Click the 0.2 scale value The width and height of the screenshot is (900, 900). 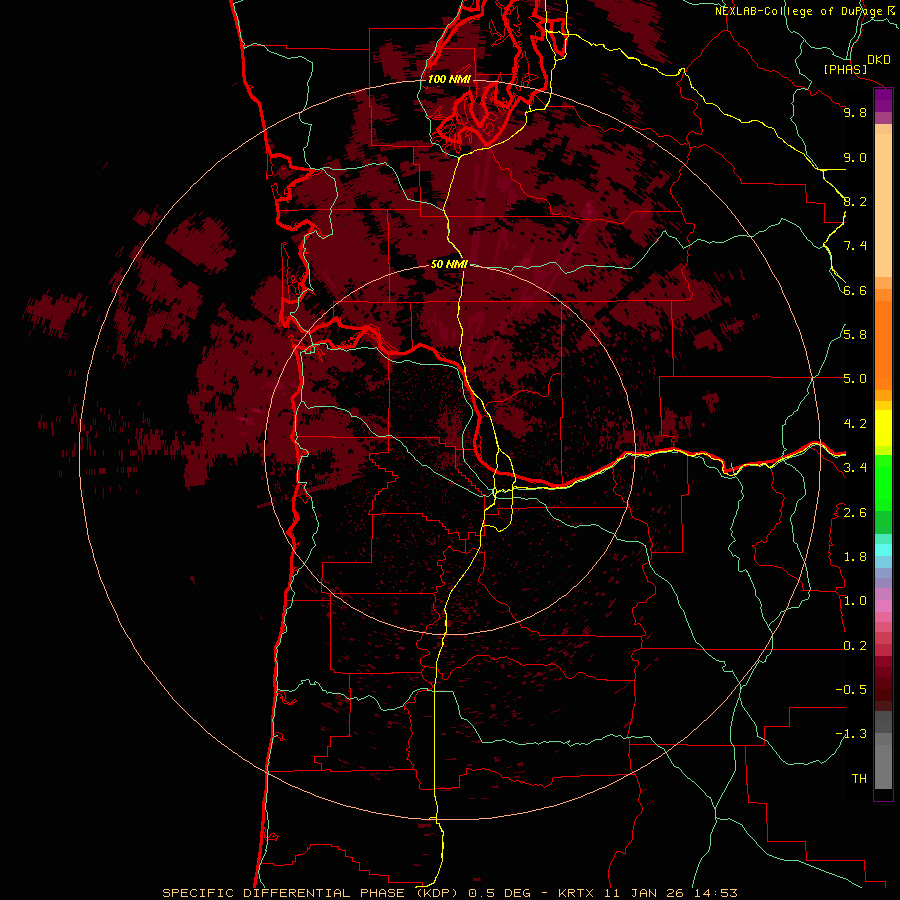[x=855, y=646]
